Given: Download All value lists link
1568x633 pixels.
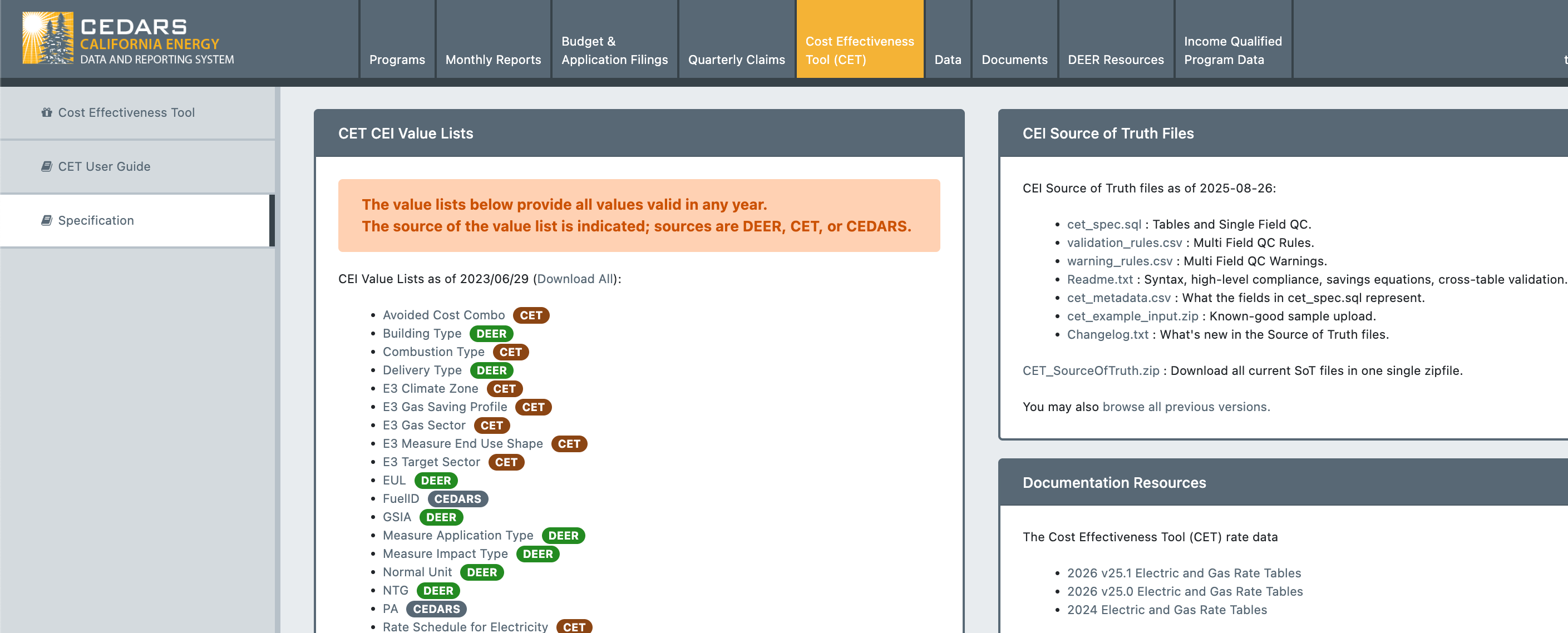Looking at the screenshot, I should click(575, 279).
